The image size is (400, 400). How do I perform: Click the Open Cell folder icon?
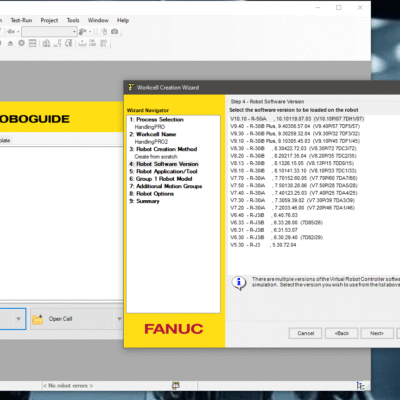37,319
